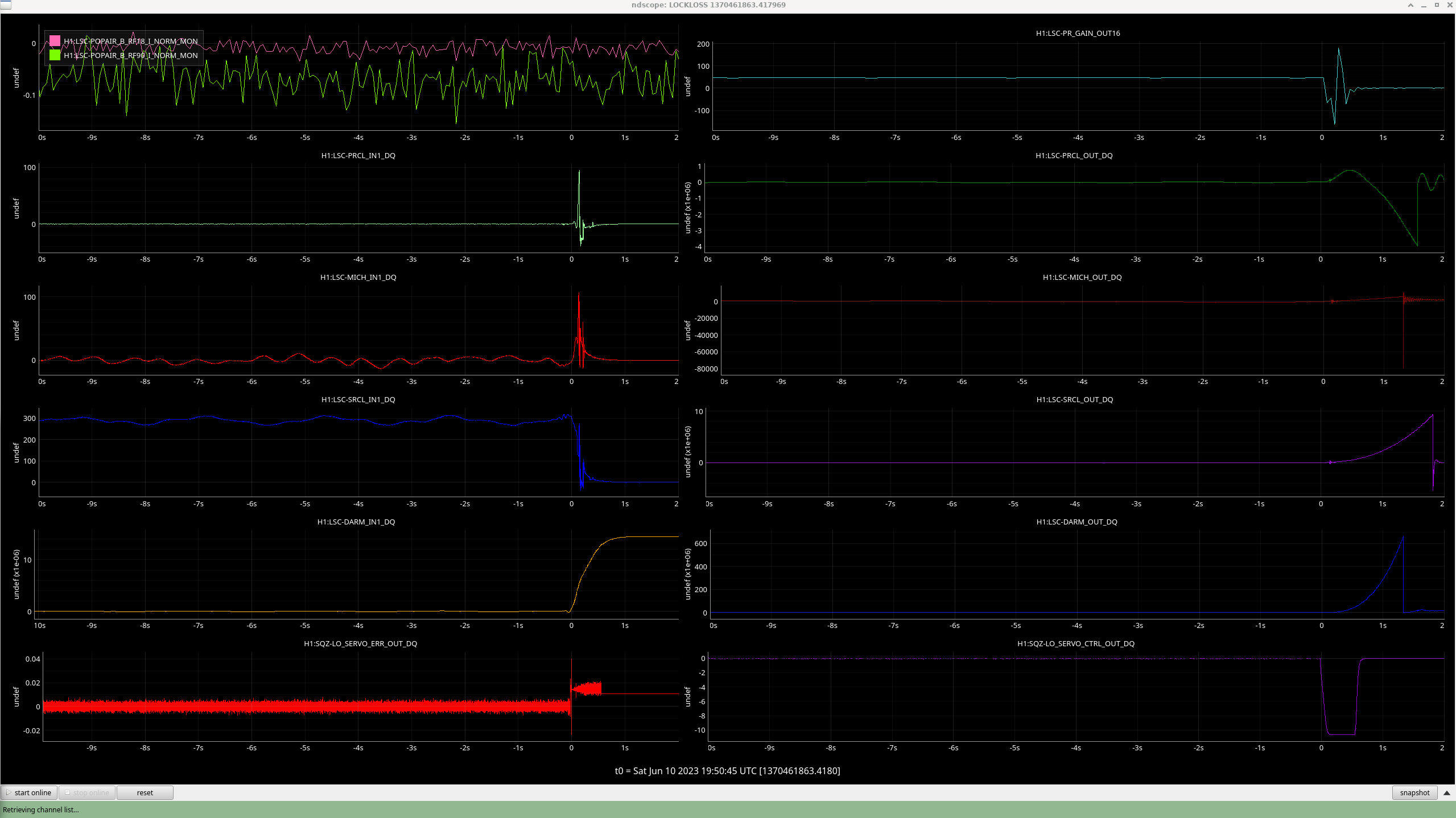Image resolution: width=1456 pixels, height=818 pixels.
Task: Click the start online play button
Action: (x=28, y=792)
